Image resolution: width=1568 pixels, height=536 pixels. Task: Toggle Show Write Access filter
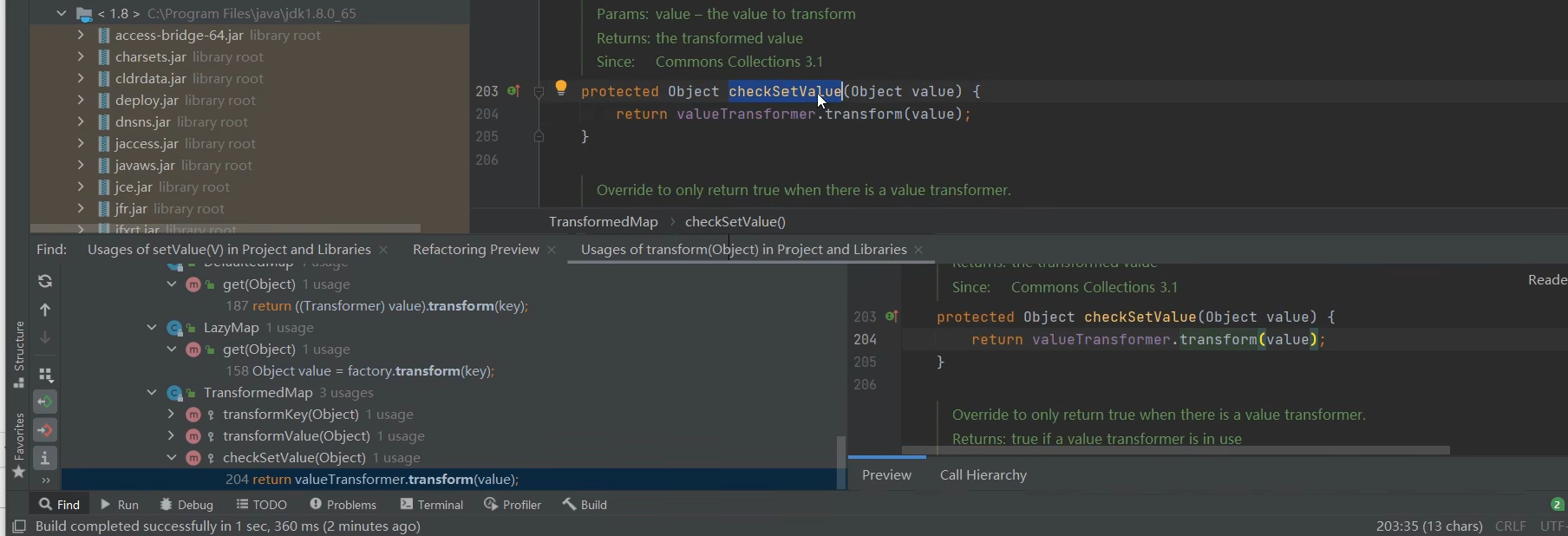[x=45, y=430]
